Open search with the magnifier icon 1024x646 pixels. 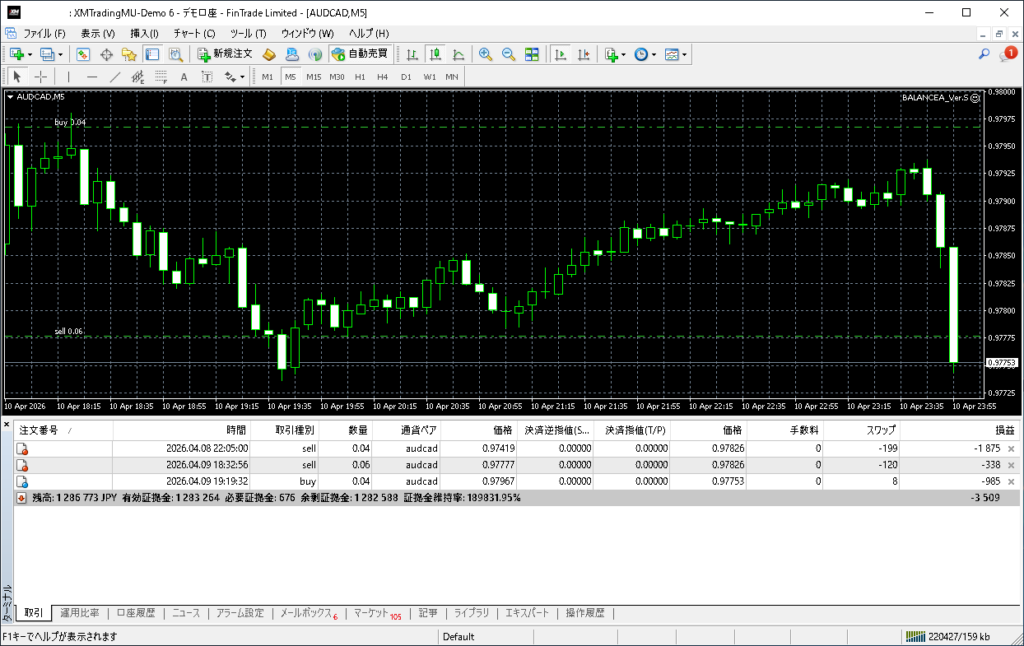click(x=984, y=54)
